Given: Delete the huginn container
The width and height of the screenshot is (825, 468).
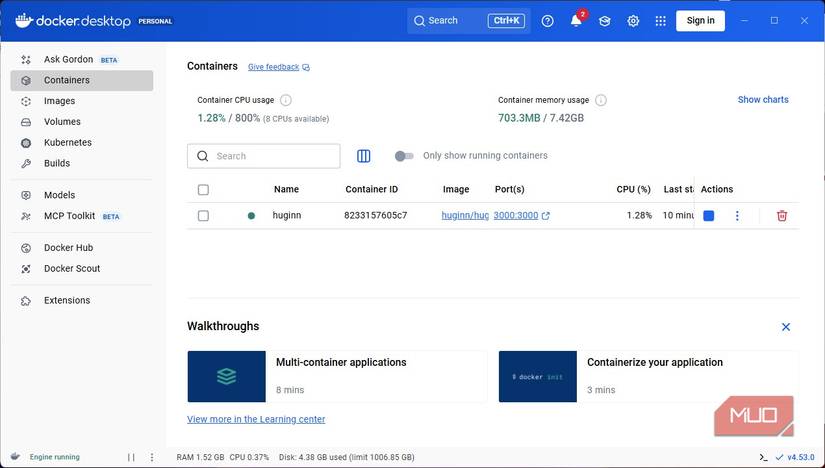Looking at the screenshot, I should click(x=782, y=215).
